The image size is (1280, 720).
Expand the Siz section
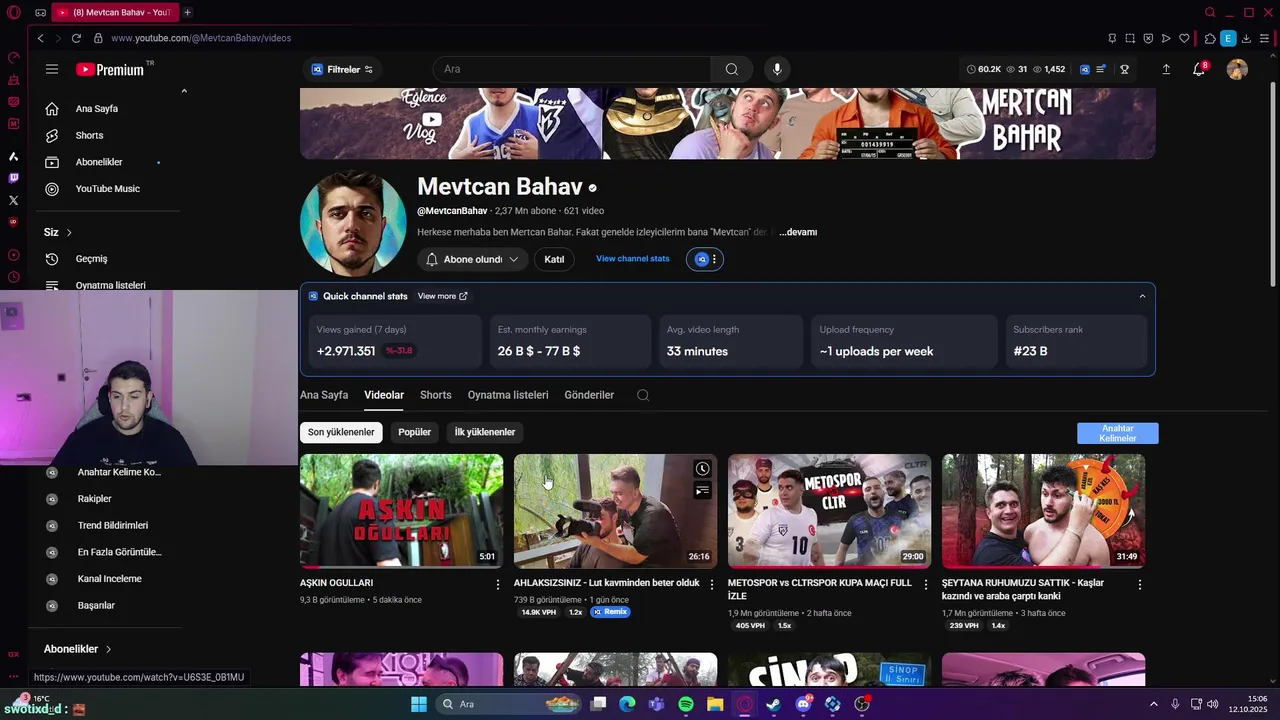(58, 232)
